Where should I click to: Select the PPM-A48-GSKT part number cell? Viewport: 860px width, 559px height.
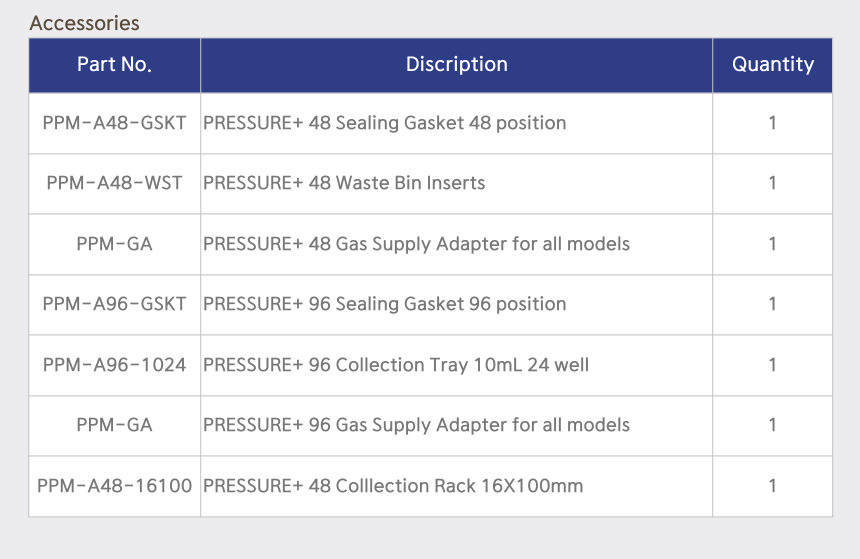114,123
